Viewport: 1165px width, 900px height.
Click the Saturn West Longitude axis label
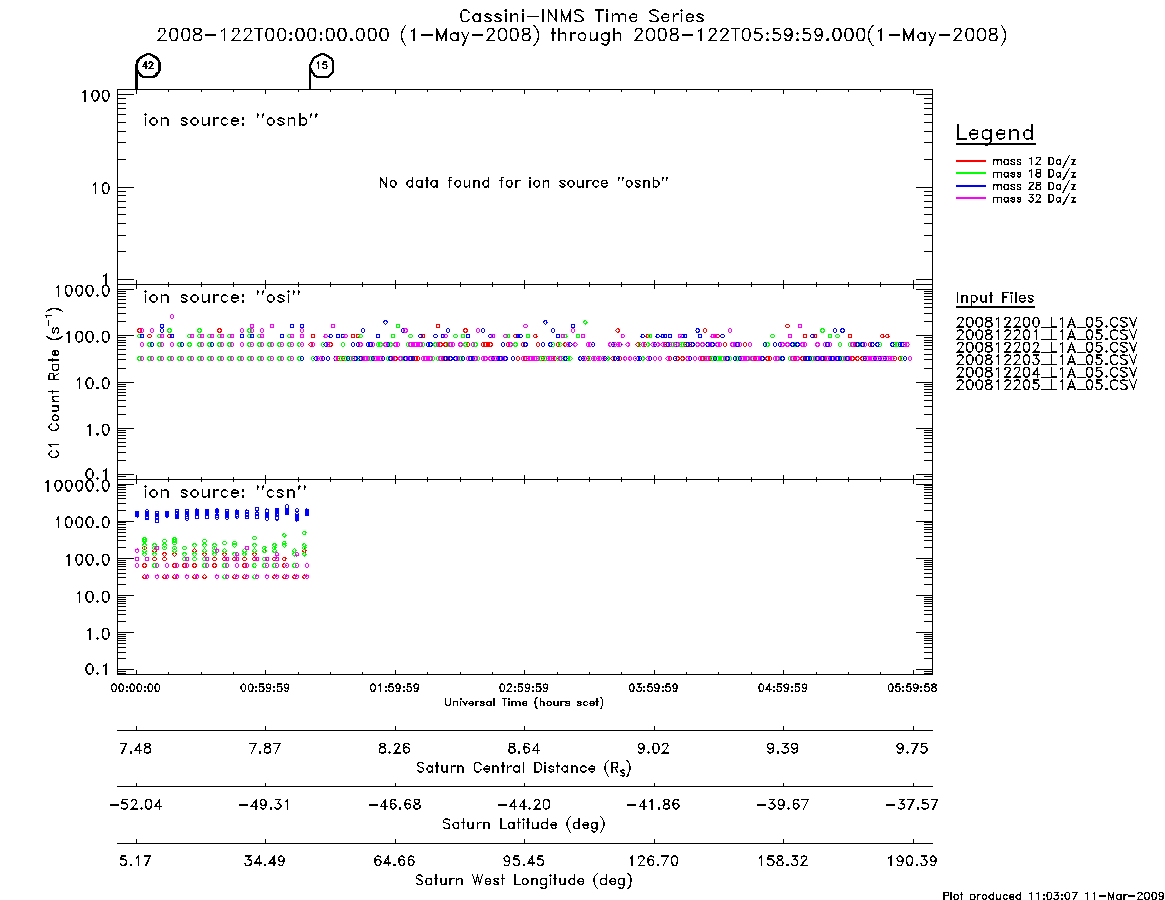point(524,880)
